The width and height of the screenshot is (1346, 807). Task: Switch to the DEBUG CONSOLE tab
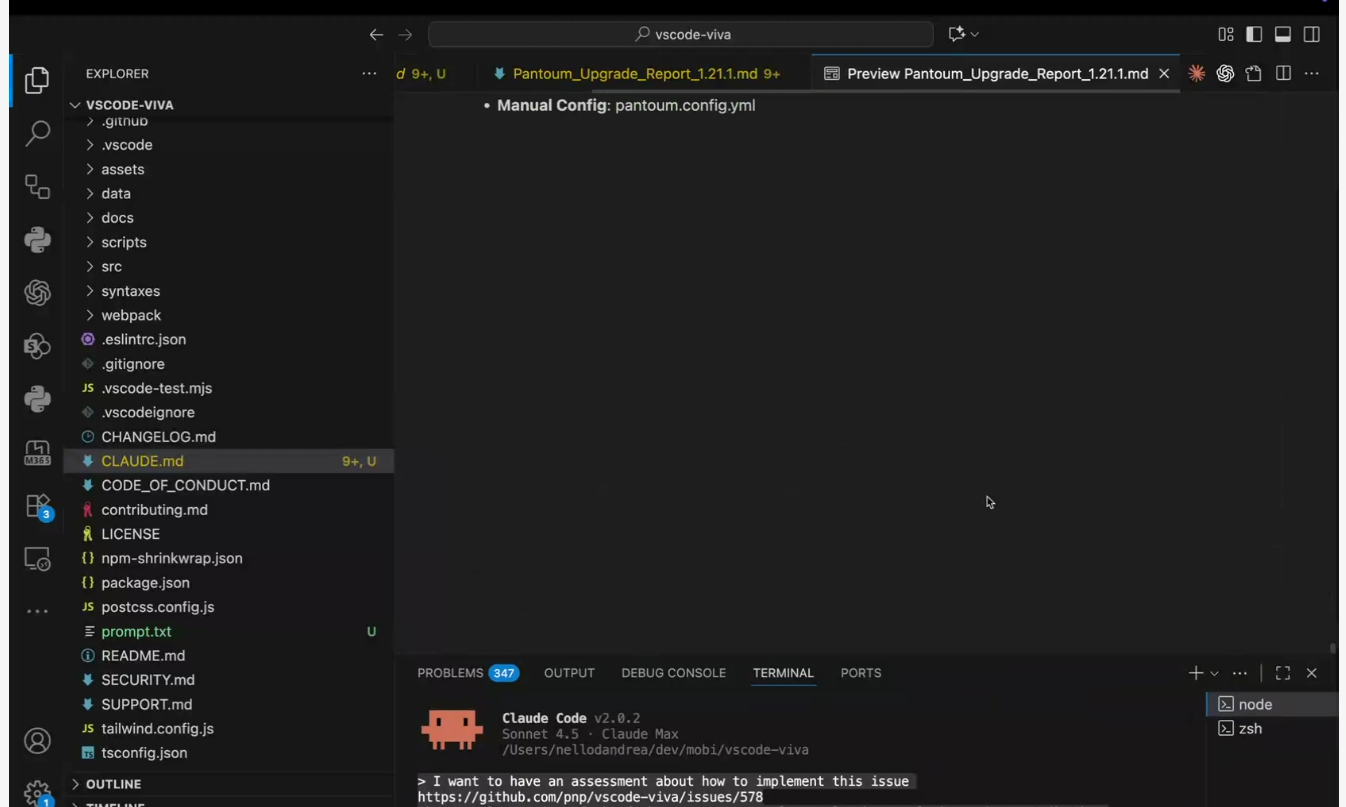pos(673,673)
